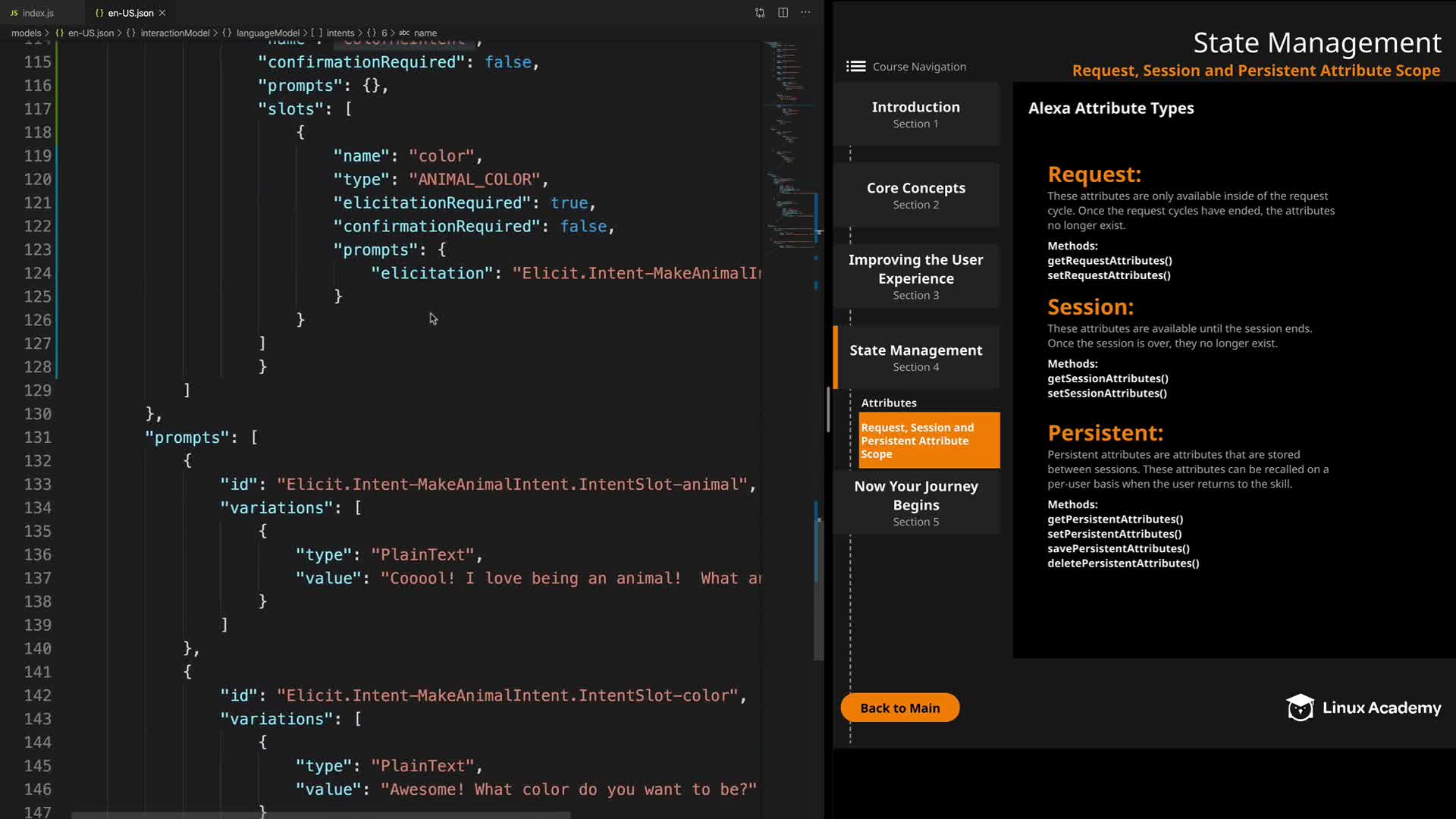Open the editor more actions ellipsis
This screenshot has height=819, width=1456.
click(x=805, y=13)
